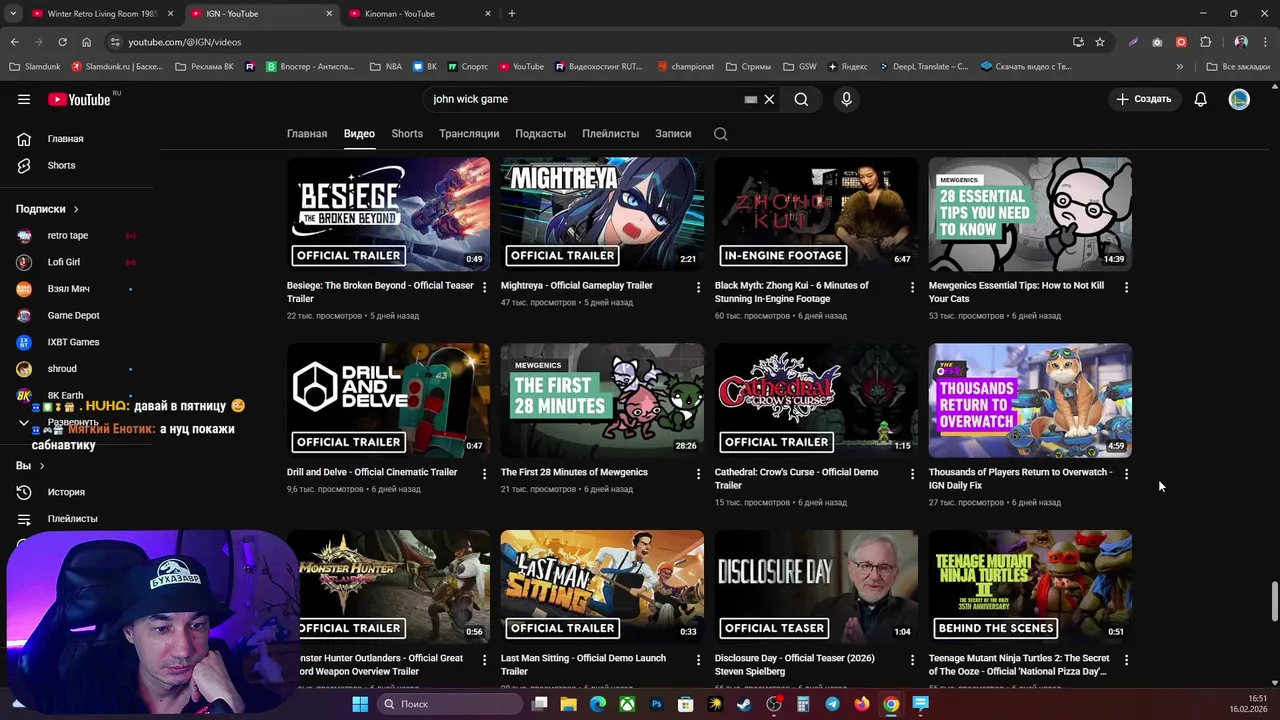Viewport: 1280px width, 720px height.
Task: Expand the Подписки section
Action: (x=47, y=209)
